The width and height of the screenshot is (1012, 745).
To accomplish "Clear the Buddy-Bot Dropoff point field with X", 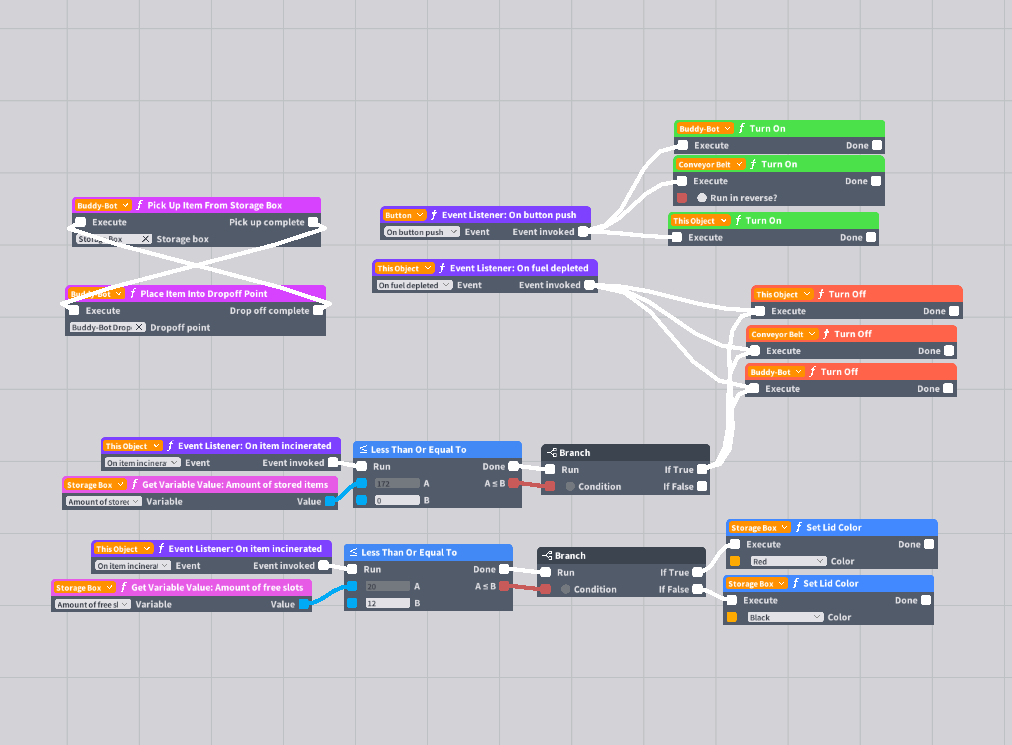I will [139, 327].
